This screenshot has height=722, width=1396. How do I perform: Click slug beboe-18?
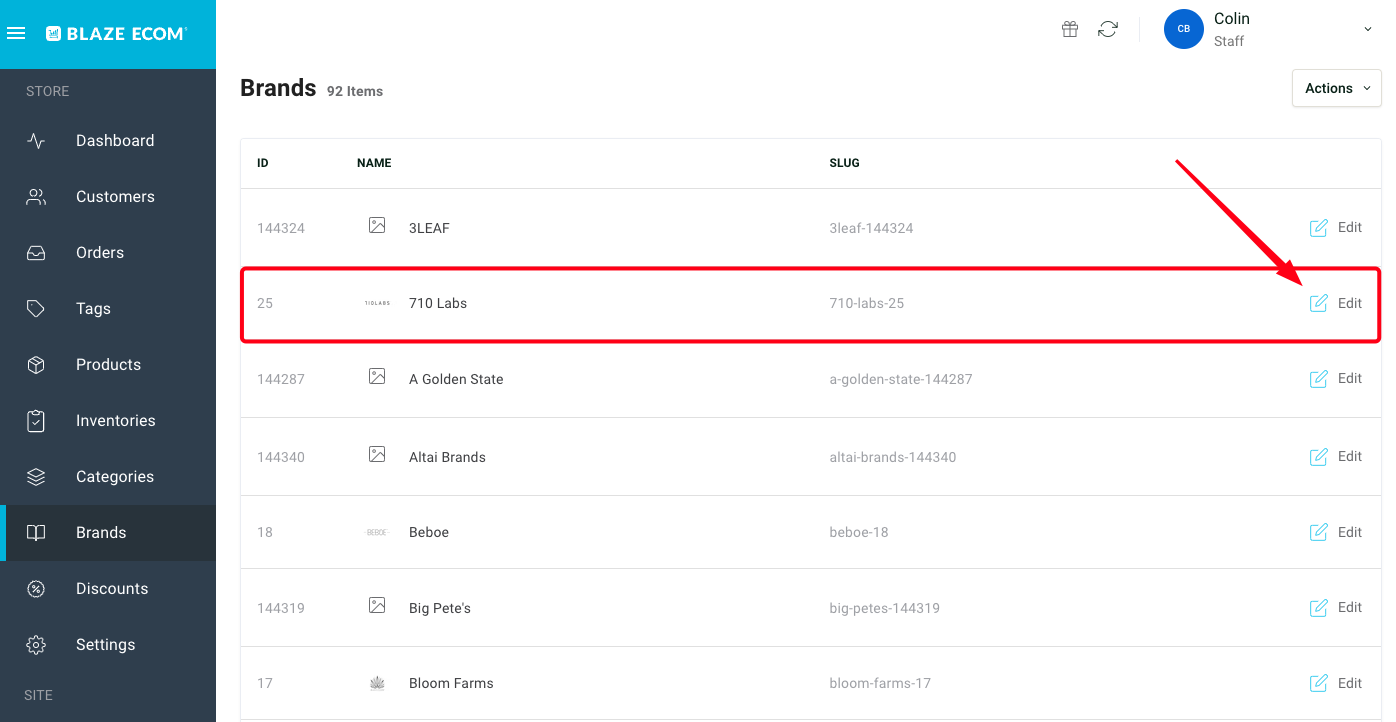(859, 532)
